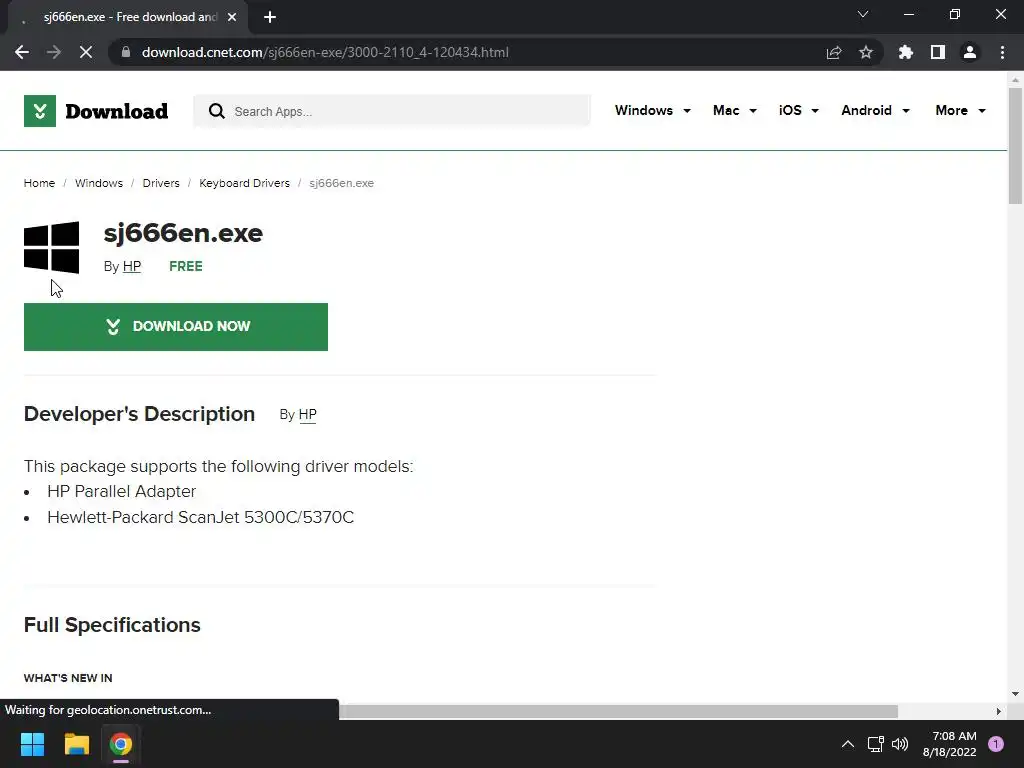1024x768 pixels.
Task: Open the Chrome three-dot menu
Action: coord(1002,52)
